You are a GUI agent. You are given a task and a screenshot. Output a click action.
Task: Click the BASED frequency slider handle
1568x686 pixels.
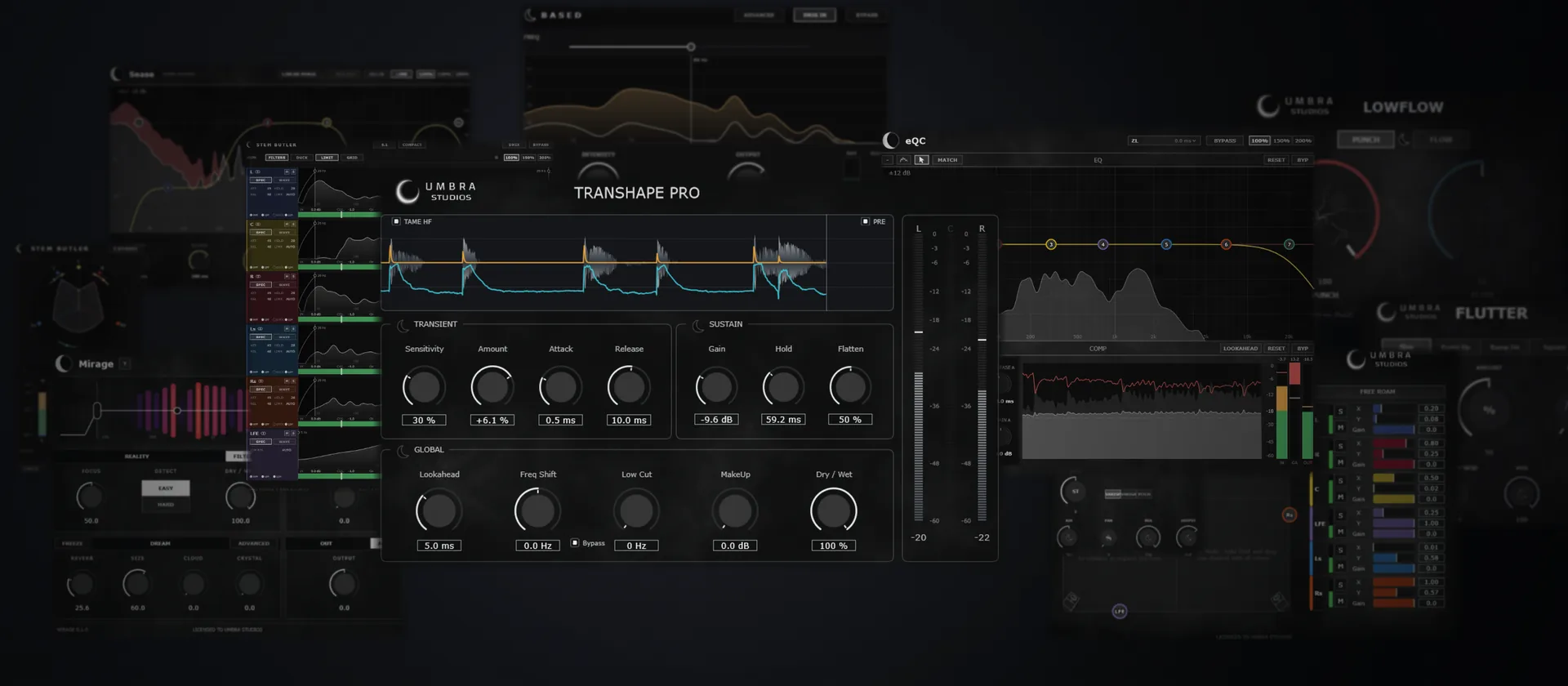[x=691, y=47]
